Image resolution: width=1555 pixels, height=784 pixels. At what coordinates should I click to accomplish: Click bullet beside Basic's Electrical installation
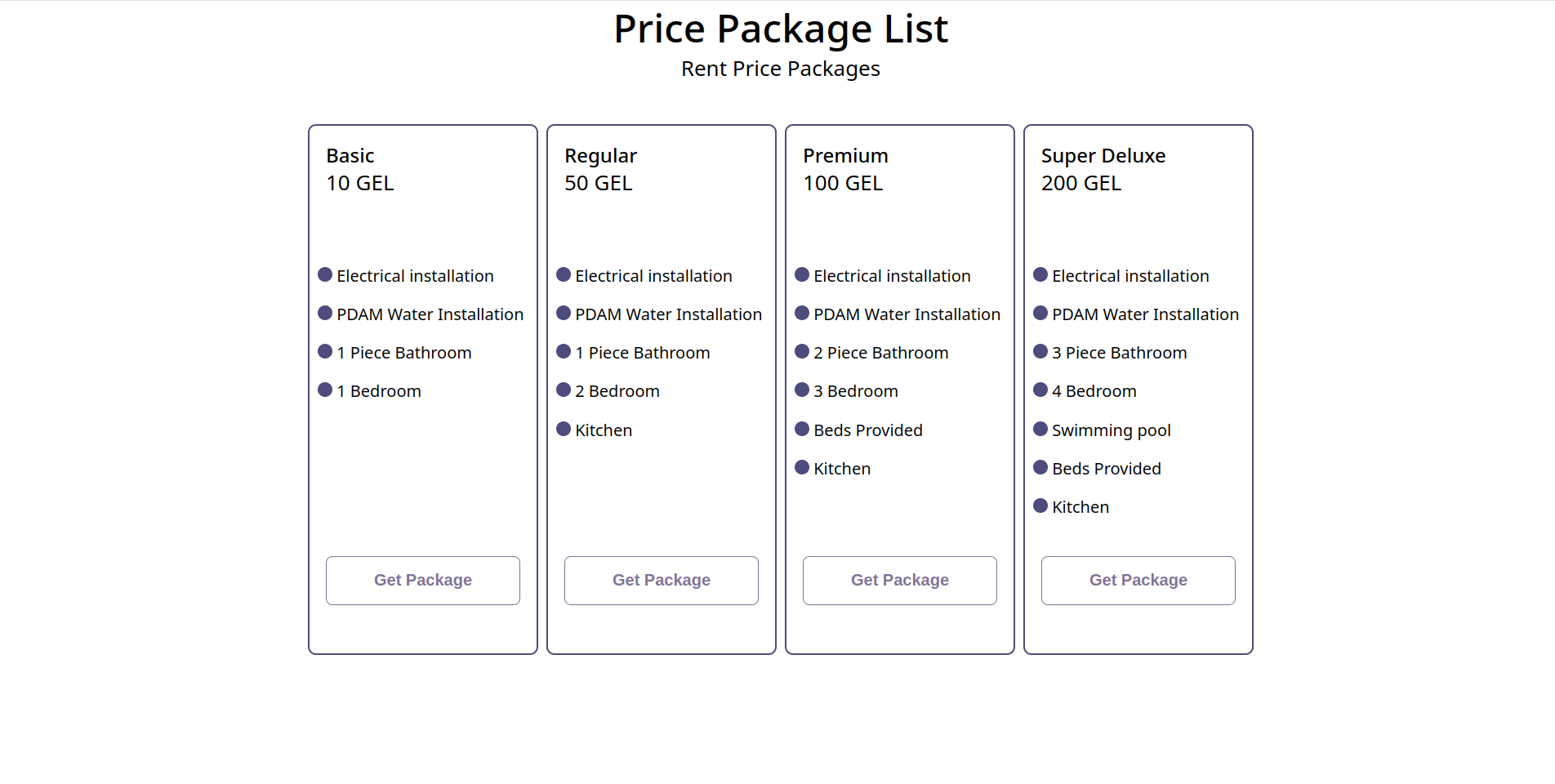(x=325, y=274)
